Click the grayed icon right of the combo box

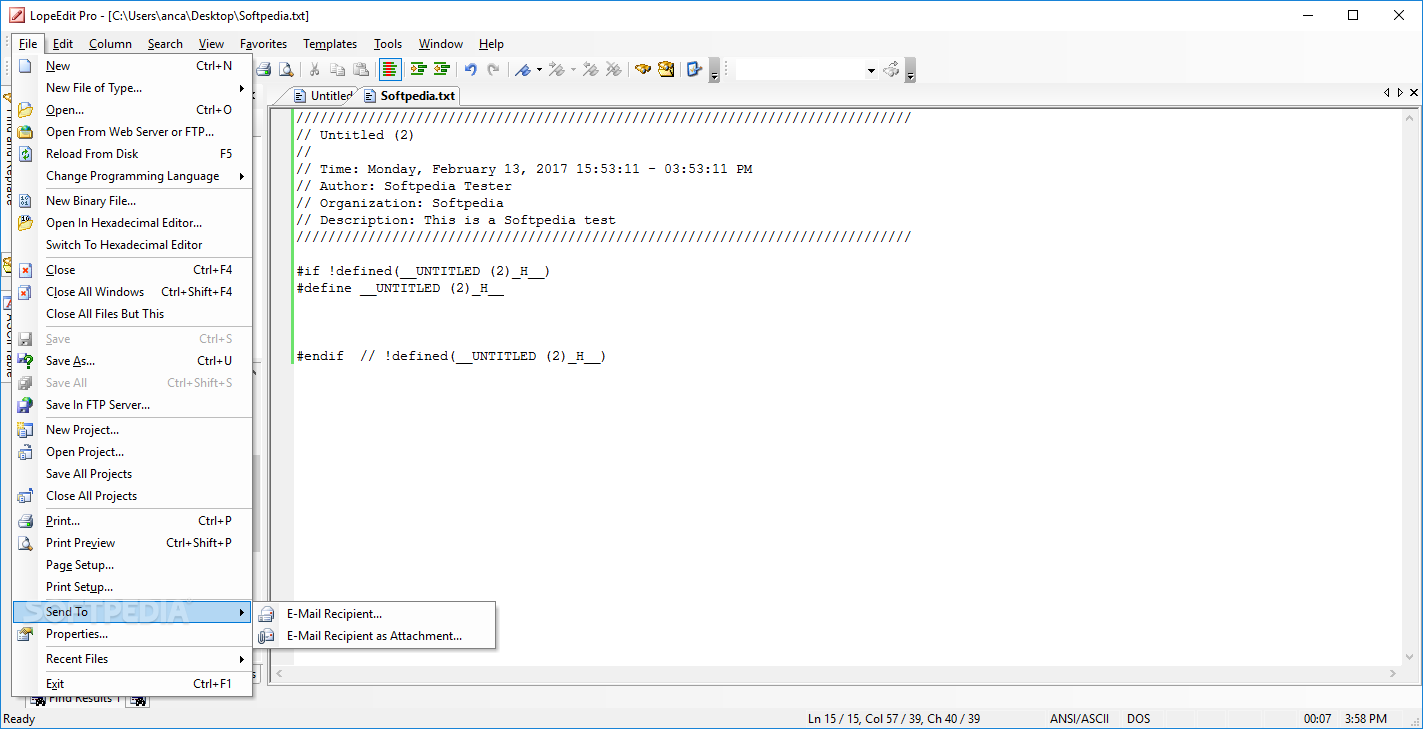[891, 69]
